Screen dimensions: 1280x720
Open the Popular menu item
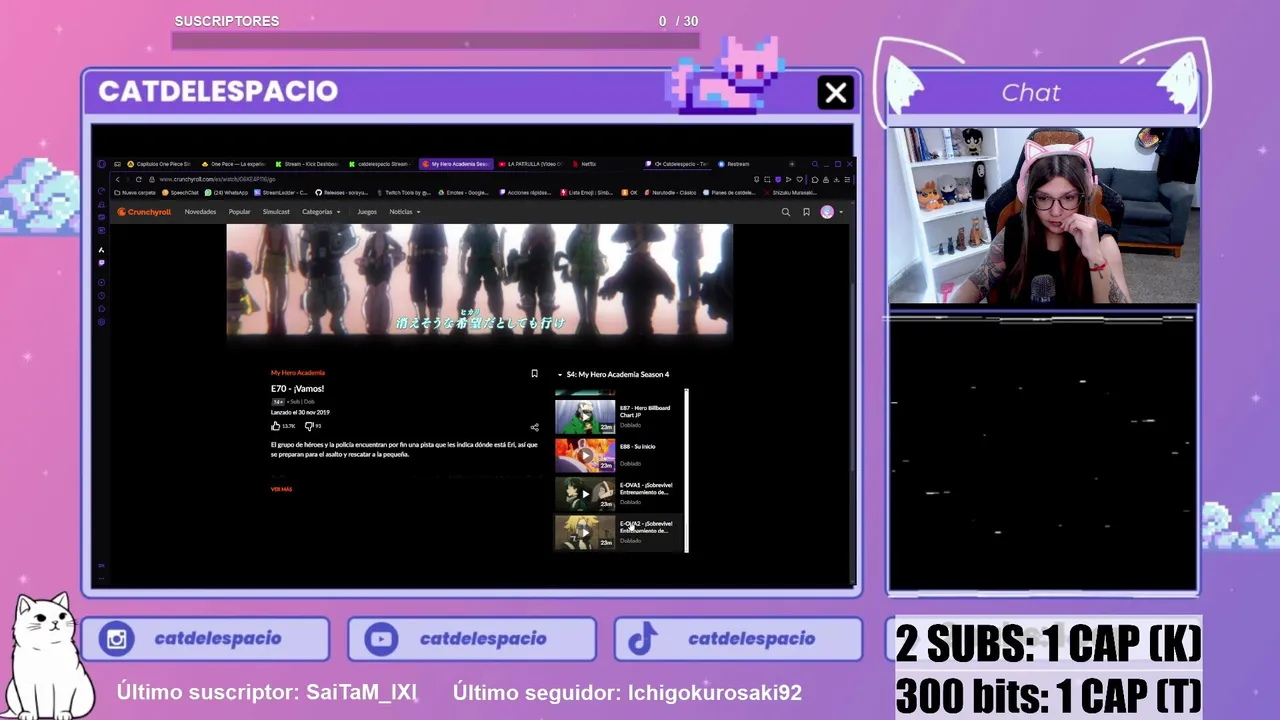click(239, 212)
